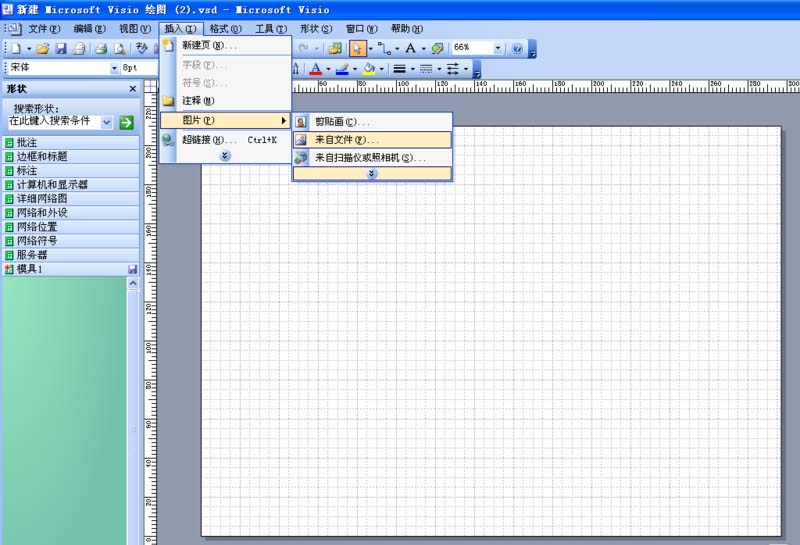The width and height of the screenshot is (800, 545).
Task: Open the line color dropdown arrow
Action: [355, 69]
